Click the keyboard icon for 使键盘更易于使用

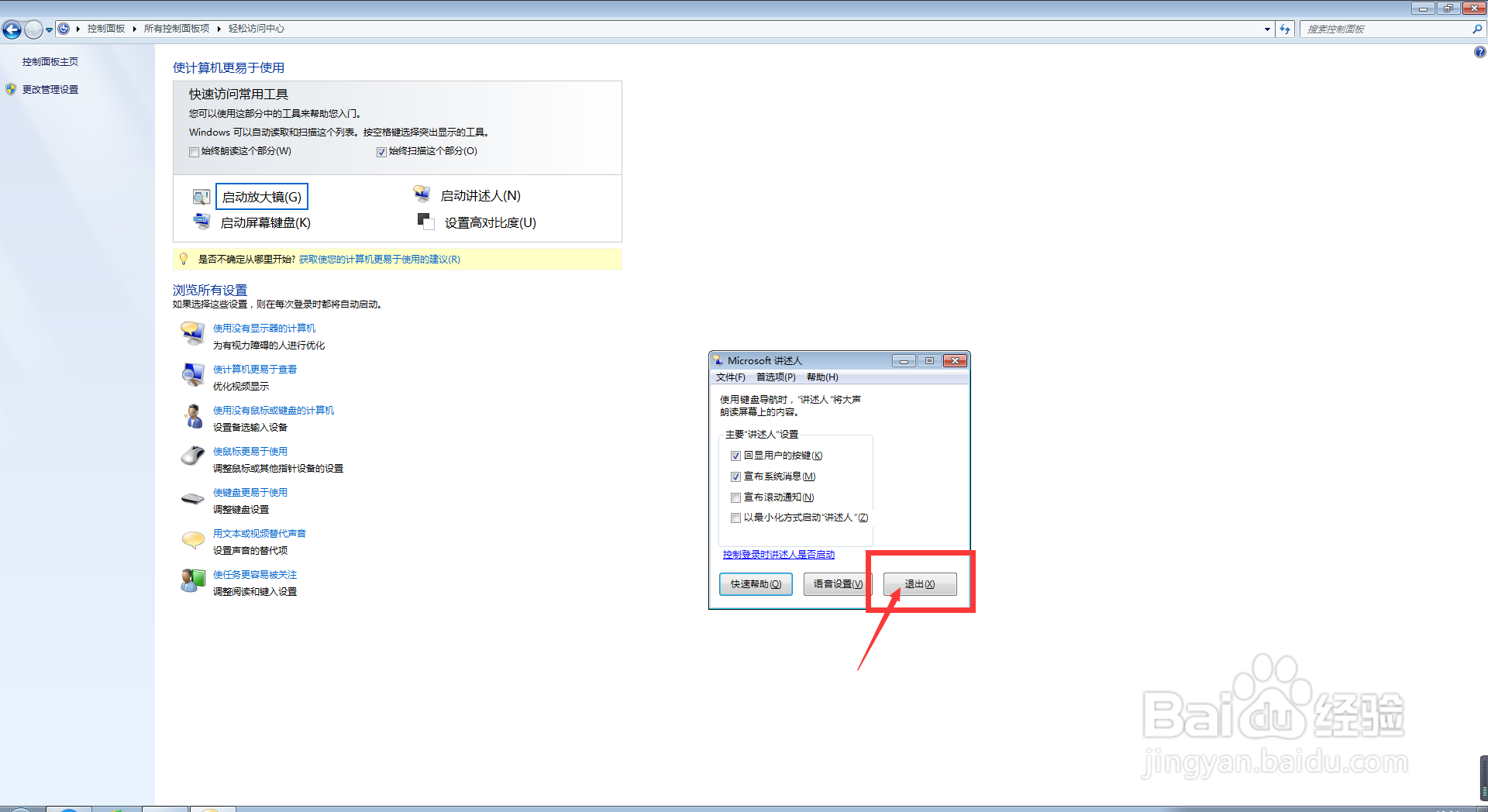pos(192,498)
